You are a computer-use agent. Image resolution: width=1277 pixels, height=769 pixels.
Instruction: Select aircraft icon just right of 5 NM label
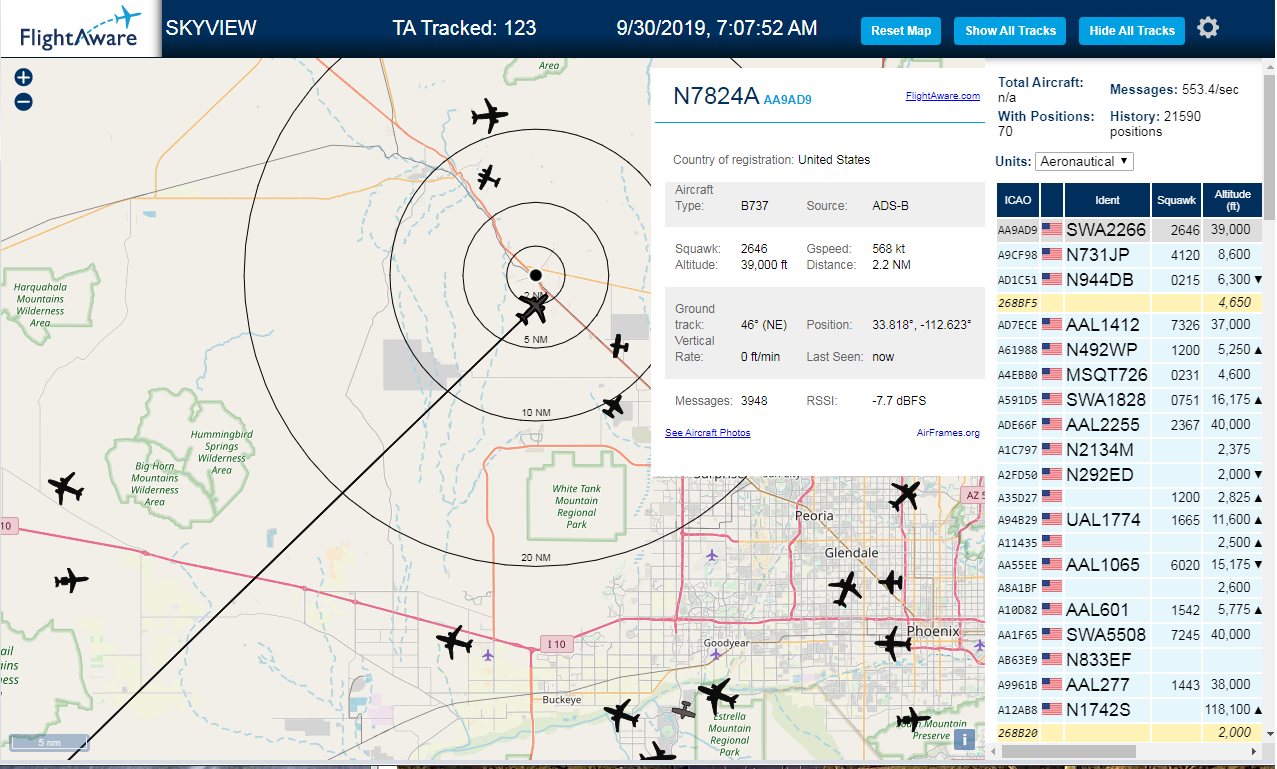tap(620, 346)
